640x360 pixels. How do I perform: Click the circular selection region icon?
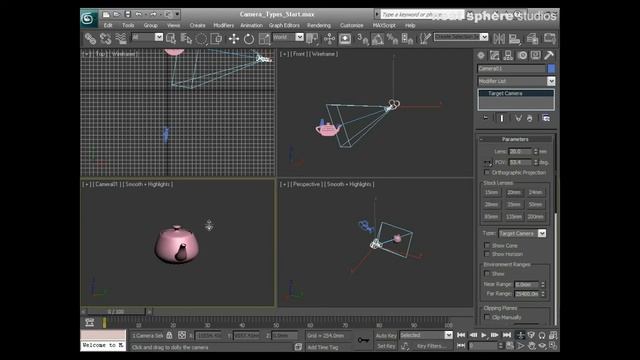coord(202,39)
